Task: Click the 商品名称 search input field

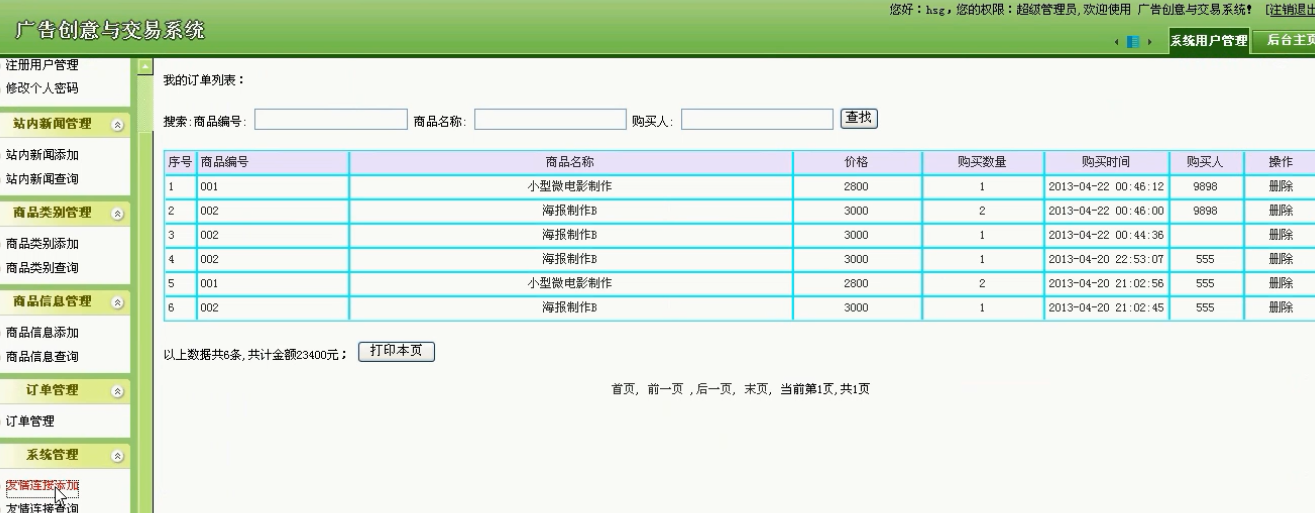Action: coord(550,119)
